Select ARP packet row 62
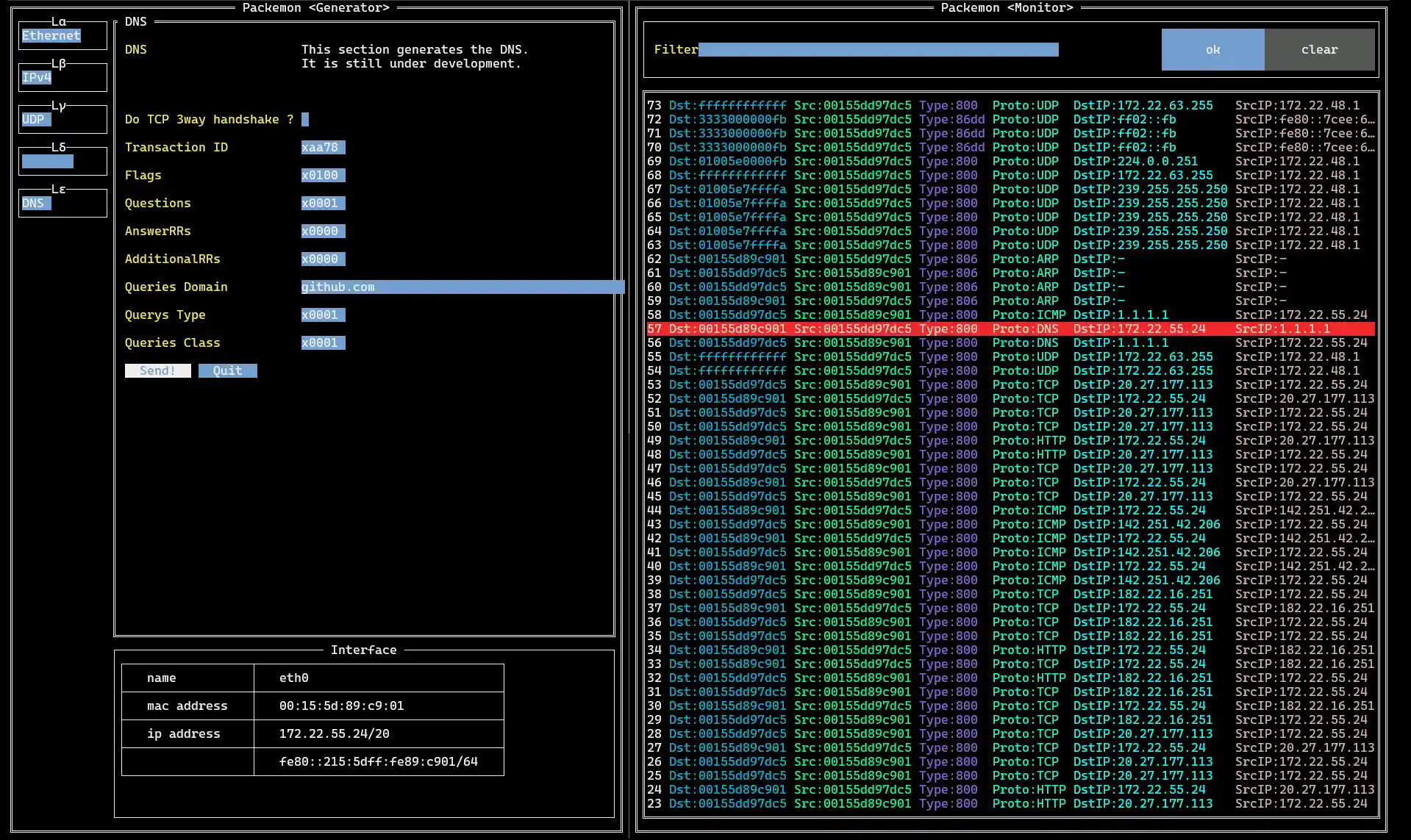 point(1011,259)
